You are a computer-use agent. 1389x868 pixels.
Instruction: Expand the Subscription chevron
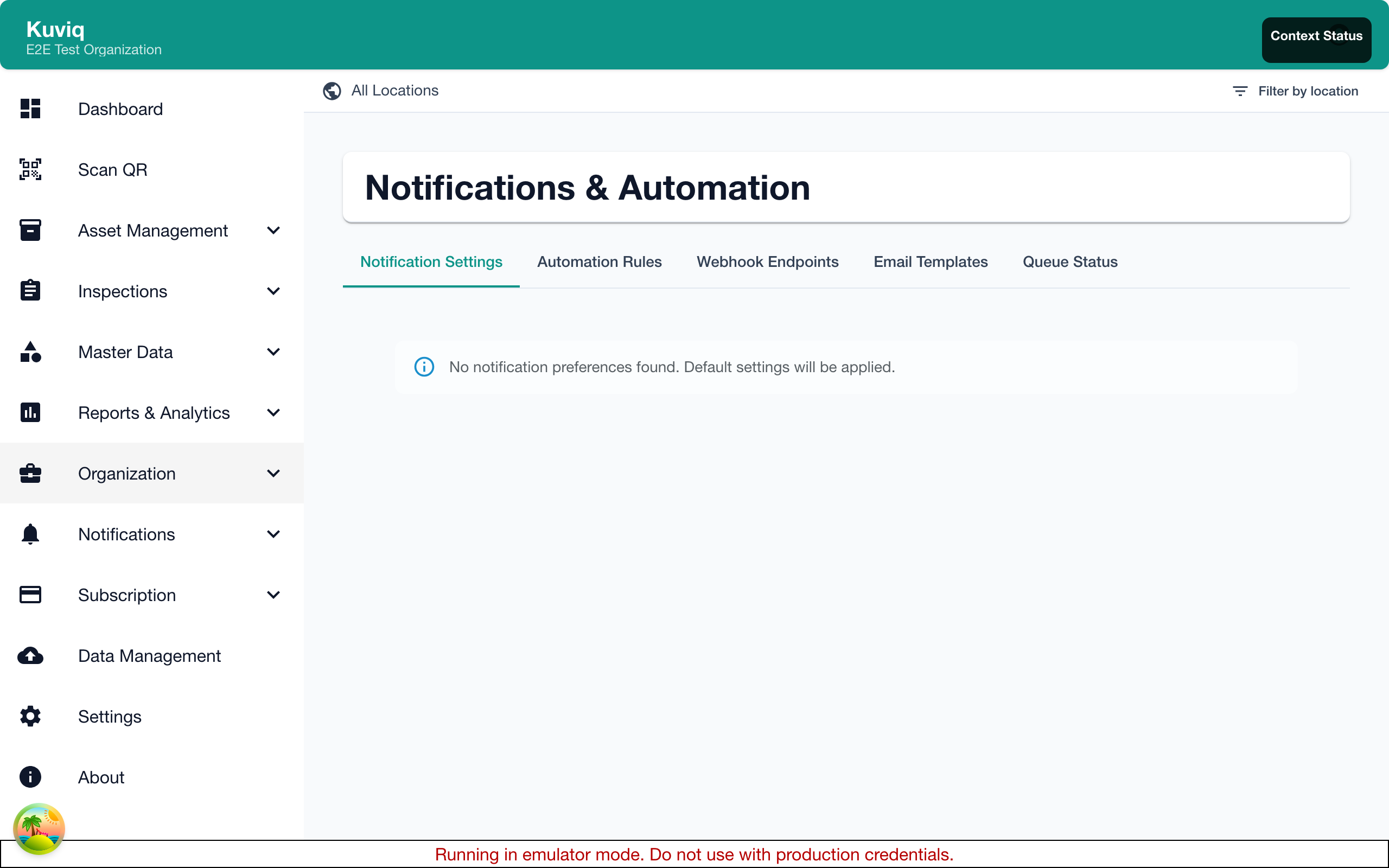(x=274, y=595)
